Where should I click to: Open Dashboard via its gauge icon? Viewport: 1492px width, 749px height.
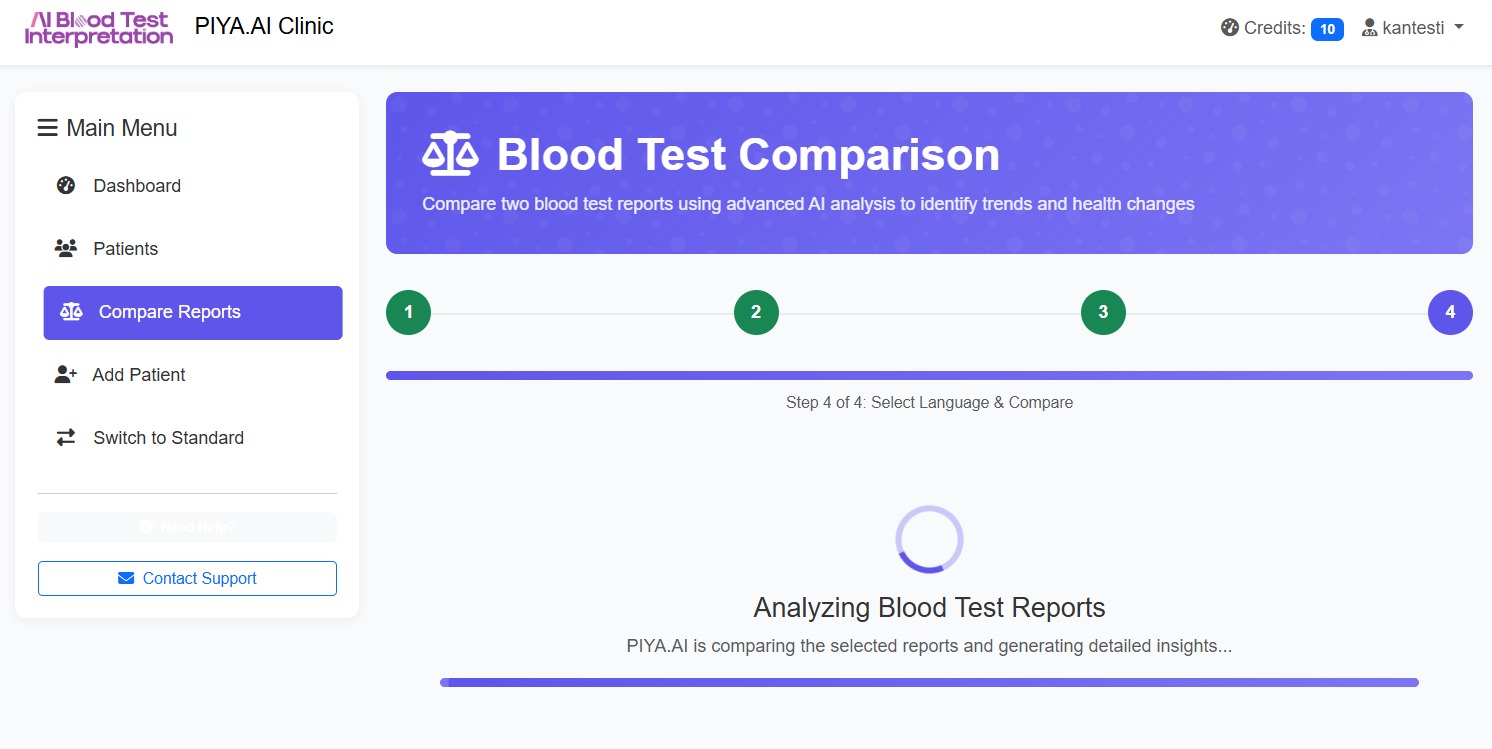66,186
